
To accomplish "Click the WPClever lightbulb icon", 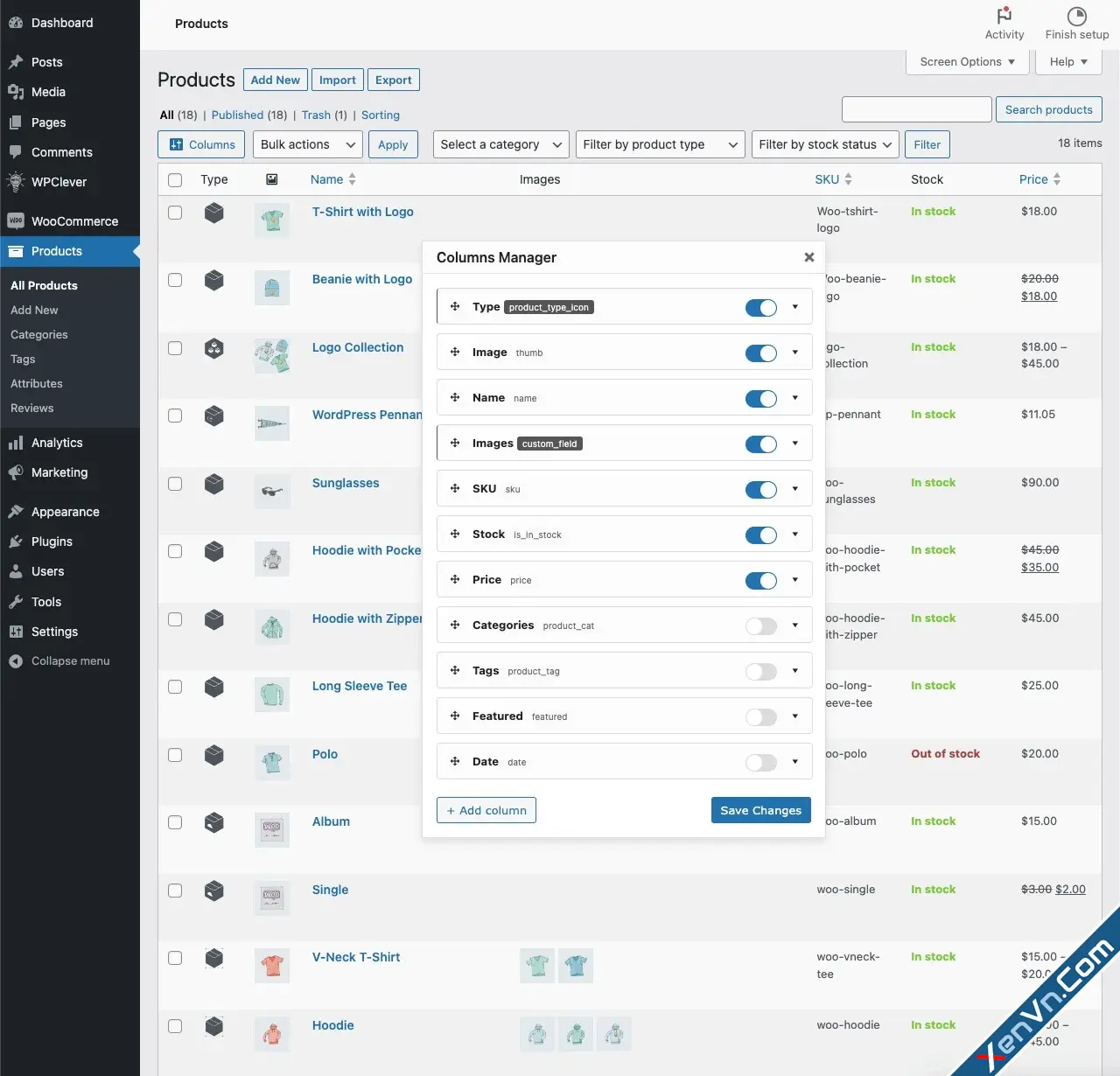I will pyautogui.click(x=16, y=182).
